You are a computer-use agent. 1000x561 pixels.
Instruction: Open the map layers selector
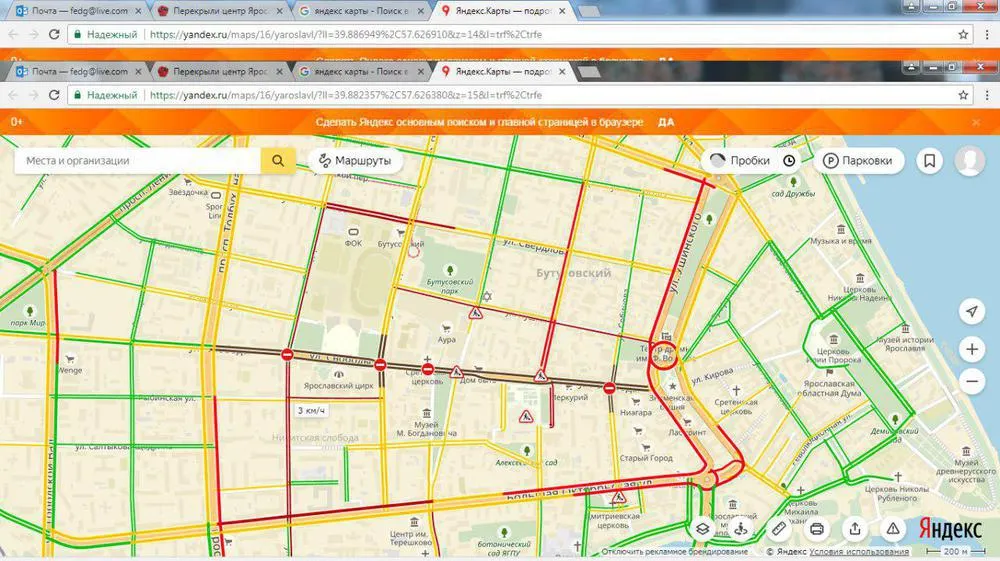702,528
